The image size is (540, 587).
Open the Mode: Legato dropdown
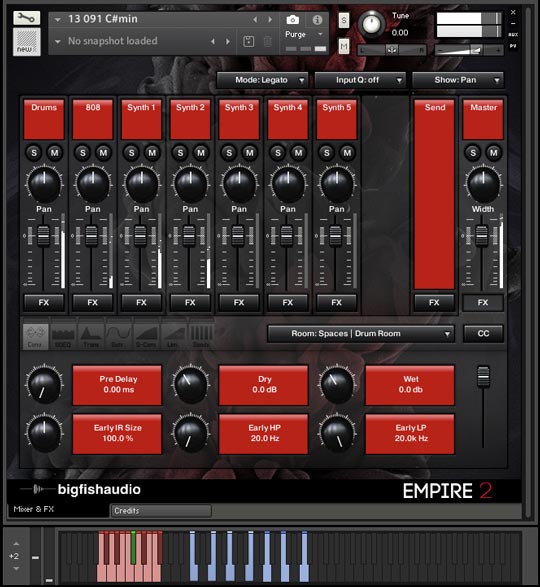[262, 80]
